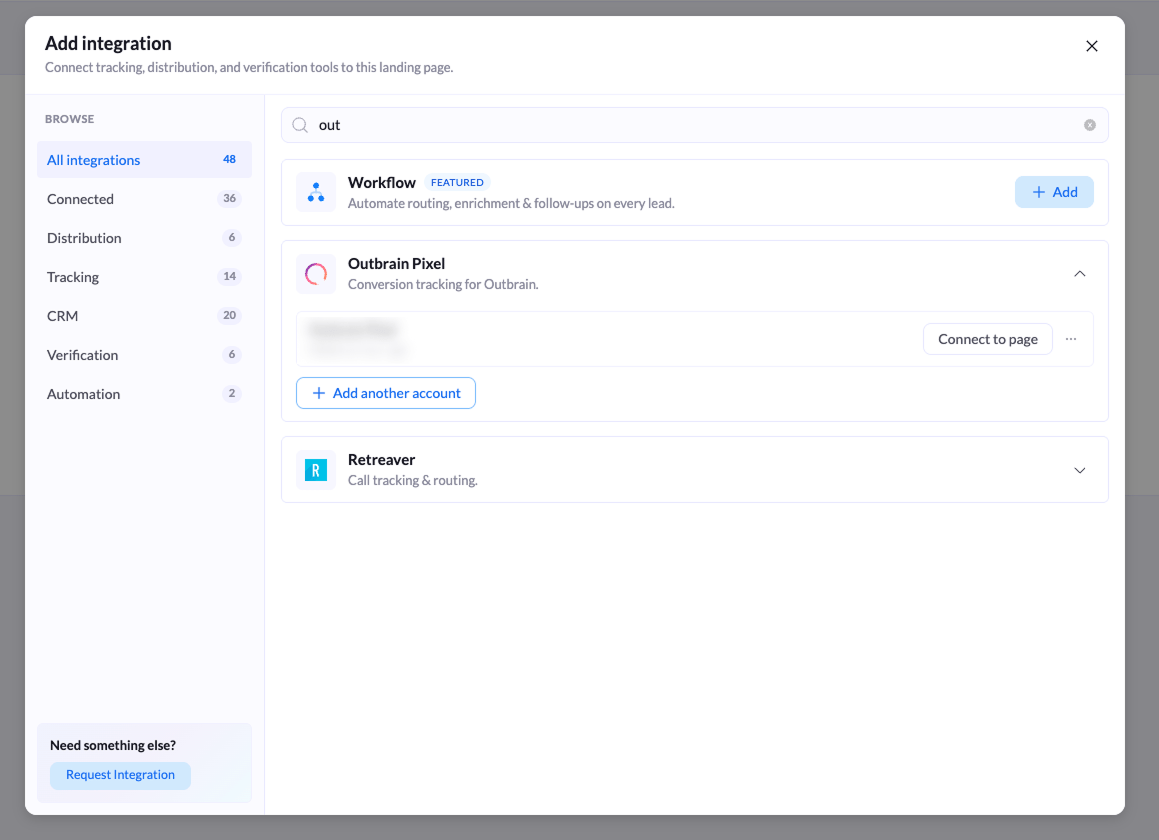
Task: Click Request Integration button
Action: pyautogui.click(x=120, y=775)
